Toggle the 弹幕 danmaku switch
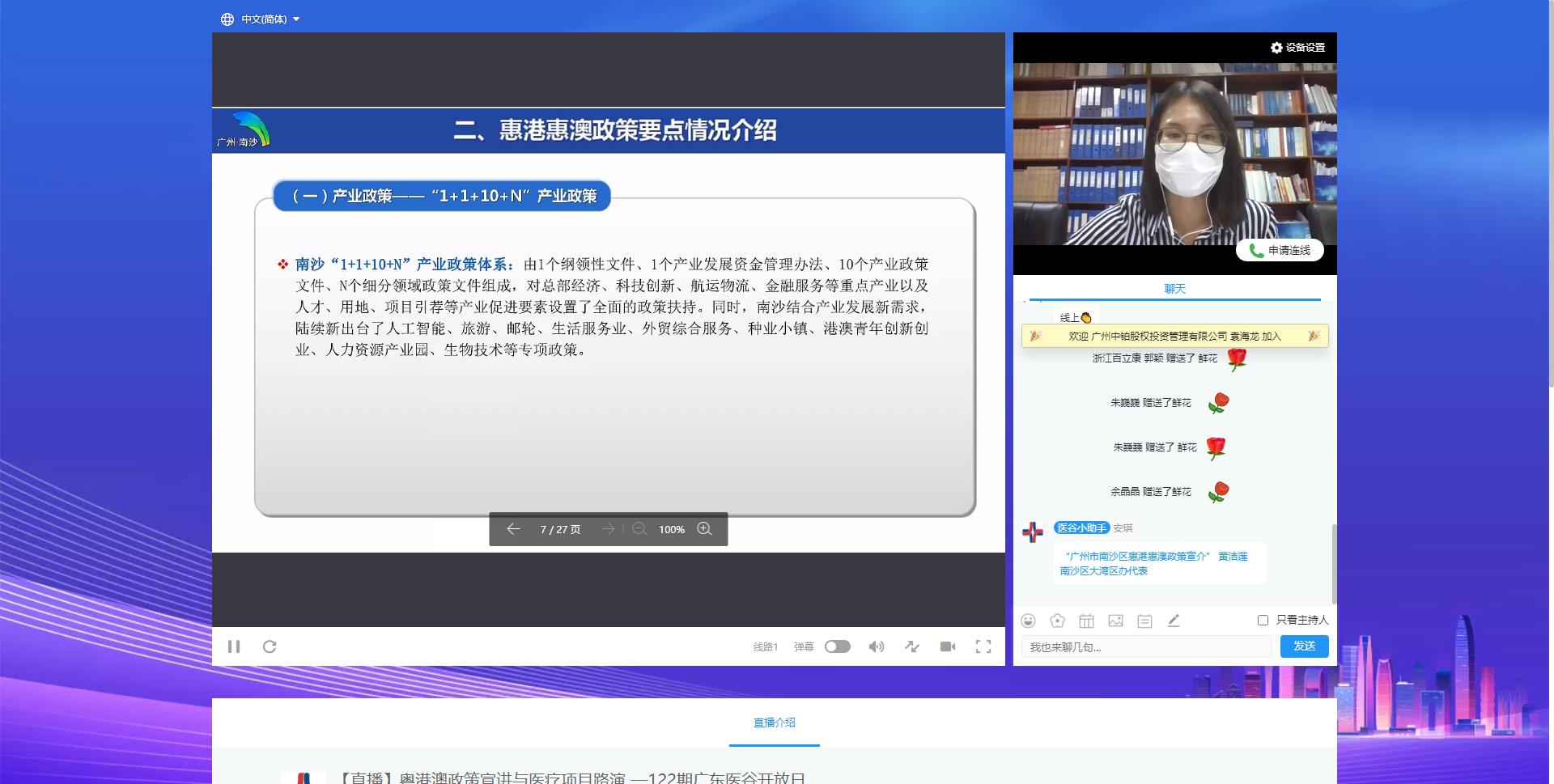The width and height of the screenshot is (1554, 784). click(x=837, y=646)
